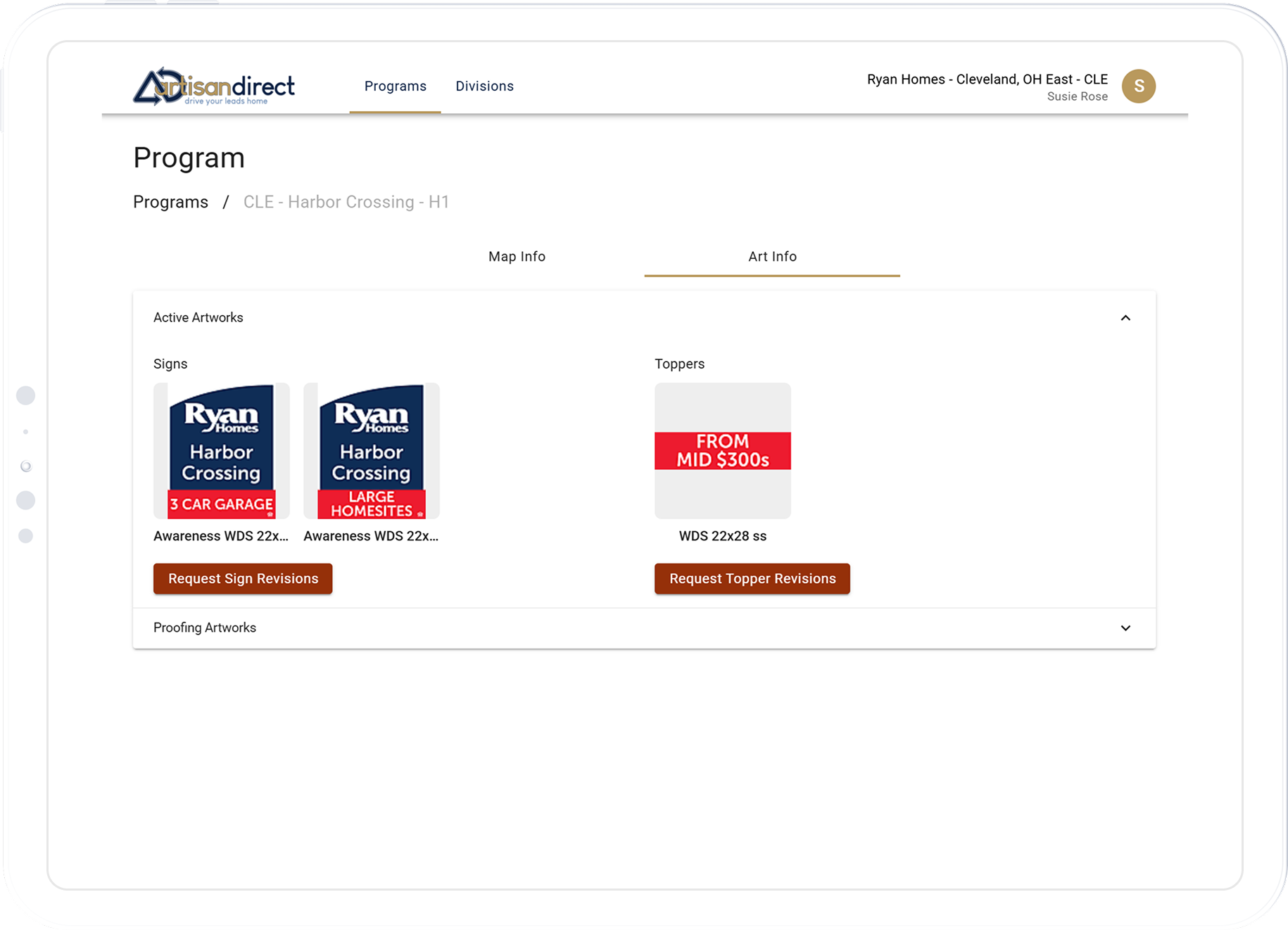Click the Request Topper Revisions button
The width and height of the screenshot is (1288, 930).
coord(752,578)
